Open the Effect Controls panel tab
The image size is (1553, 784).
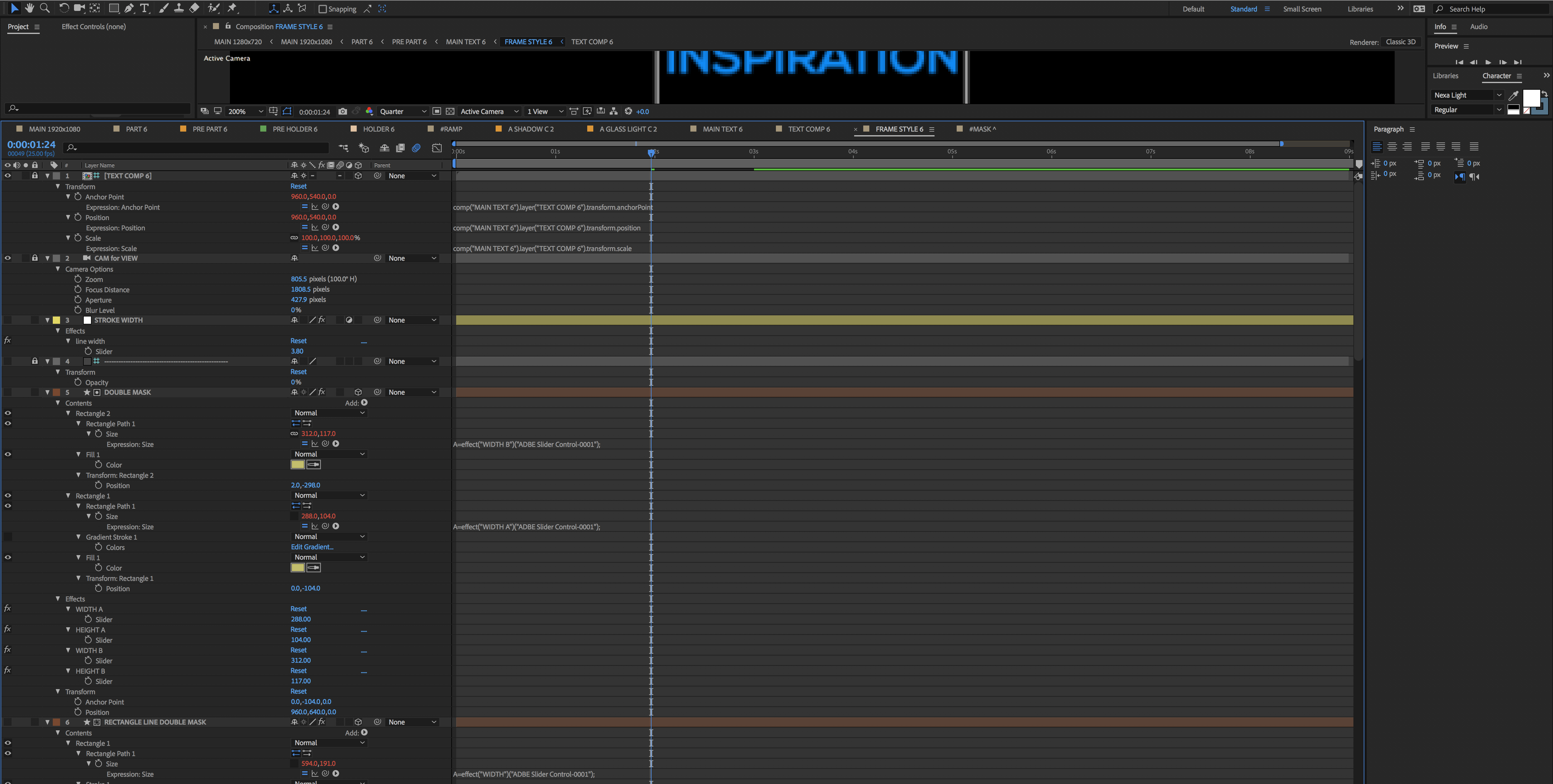point(93,26)
